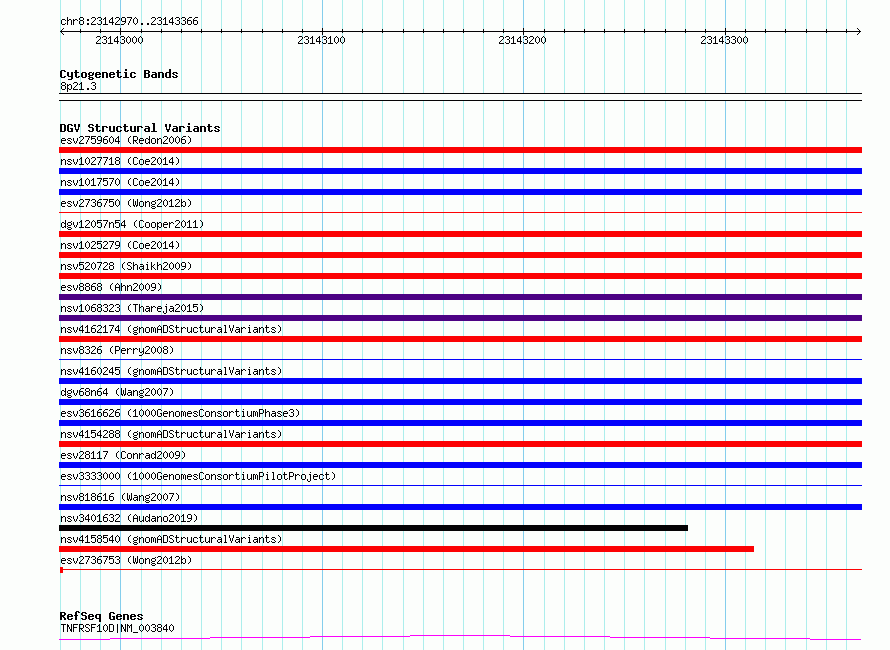Click the chr8:23142970..23143366 region label
This screenshot has width=890, height=650.
[129, 22]
